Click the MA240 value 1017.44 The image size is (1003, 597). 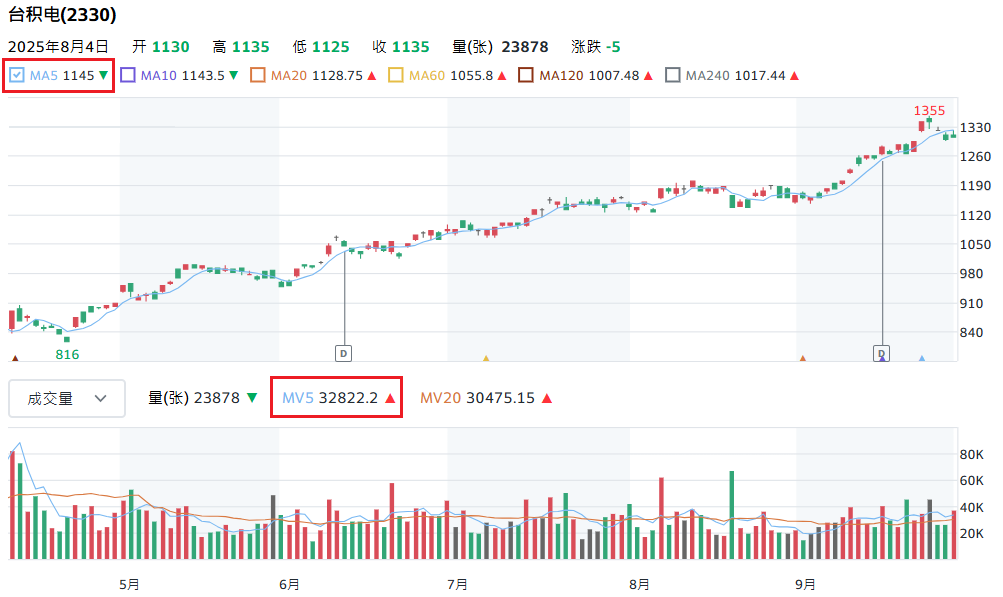760,76
